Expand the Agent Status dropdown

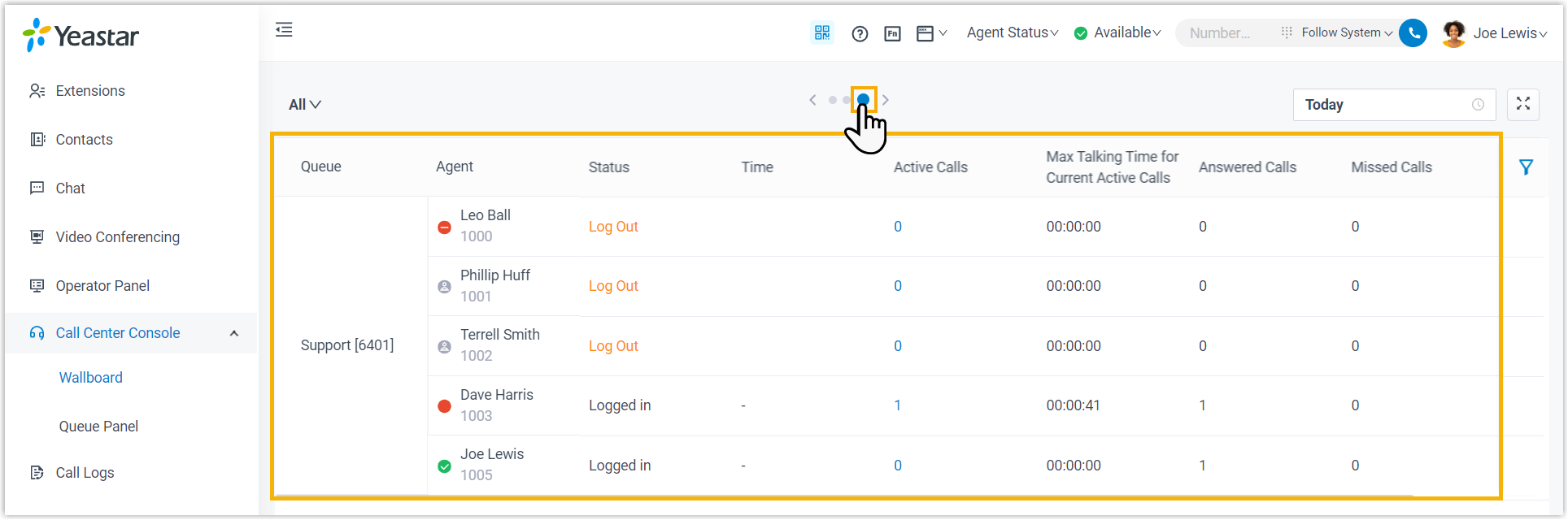point(1012,32)
